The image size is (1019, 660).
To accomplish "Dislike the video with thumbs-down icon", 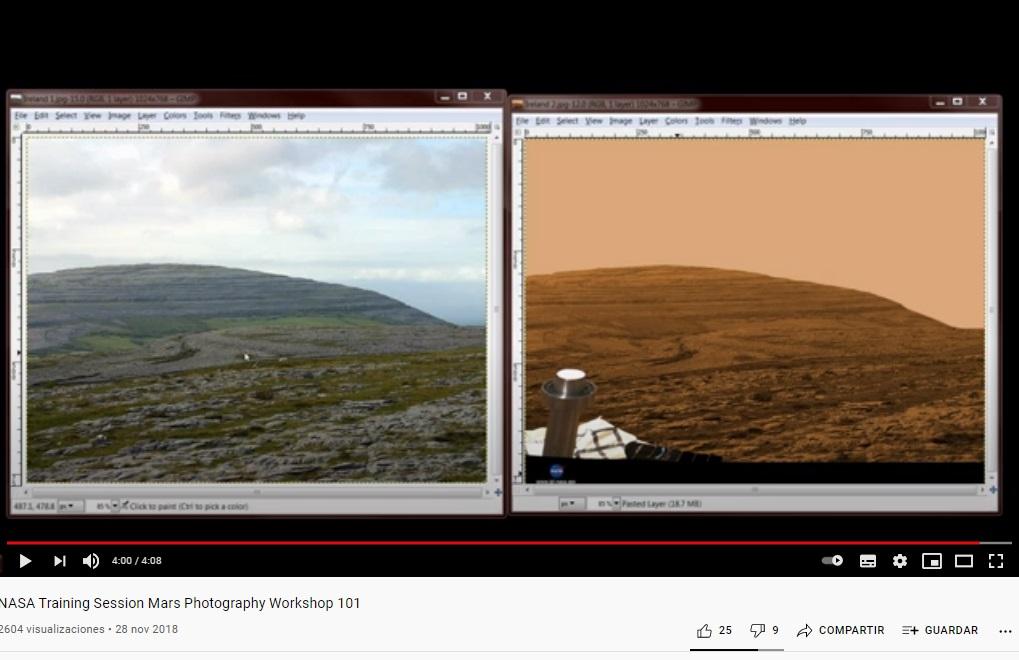I will [758, 630].
